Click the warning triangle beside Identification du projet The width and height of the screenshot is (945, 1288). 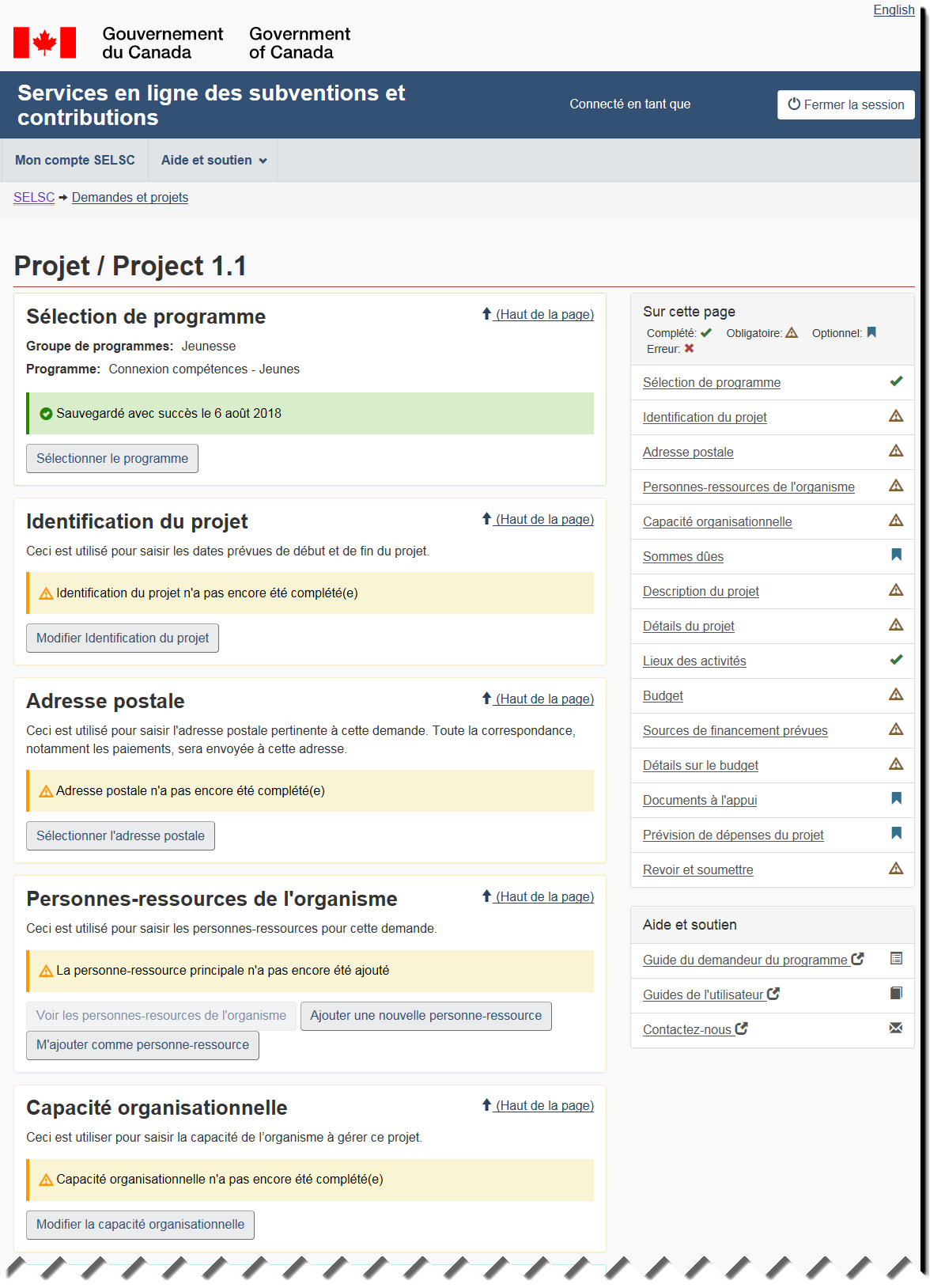point(896,416)
